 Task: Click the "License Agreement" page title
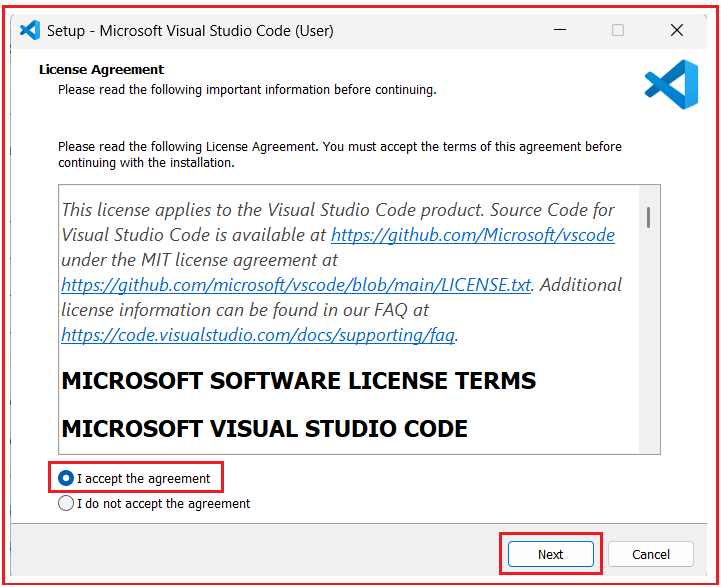tap(101, 69)
